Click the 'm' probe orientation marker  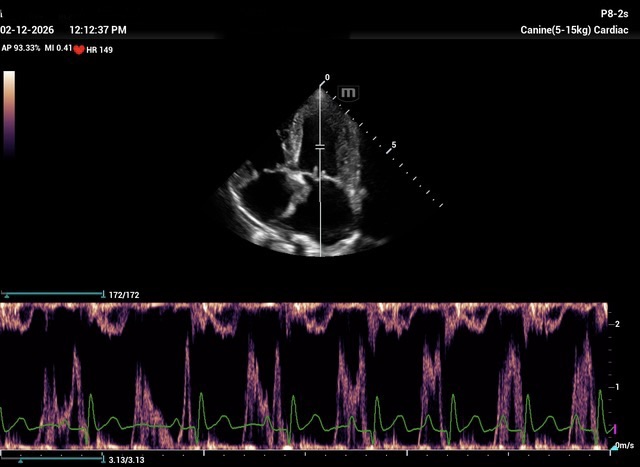point(348,92)
